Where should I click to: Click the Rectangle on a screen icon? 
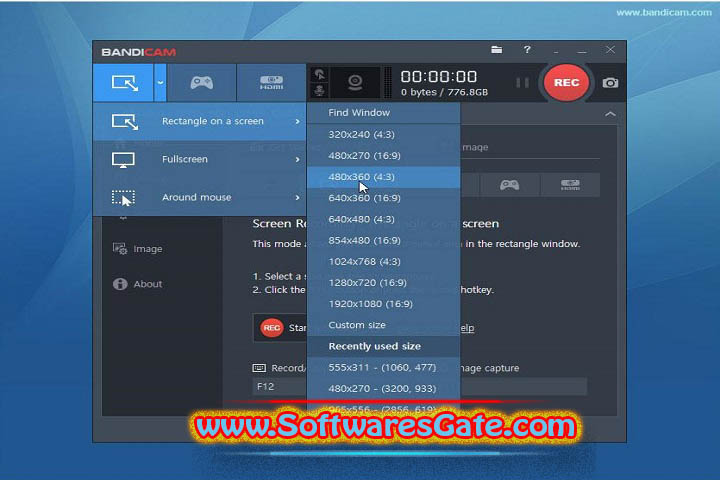pos(124,122)
